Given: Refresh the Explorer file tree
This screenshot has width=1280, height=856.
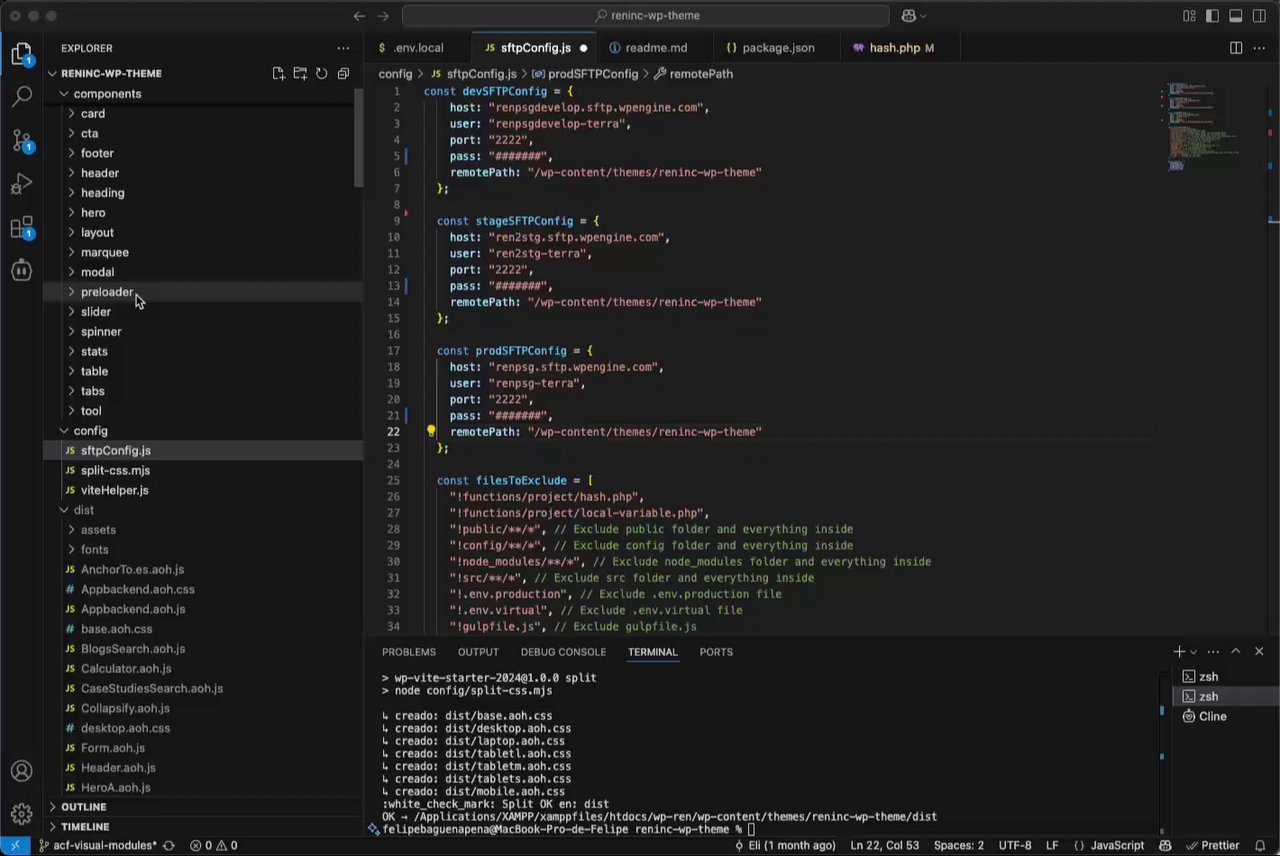Looking at the screenshot, I should pos(322,73).
